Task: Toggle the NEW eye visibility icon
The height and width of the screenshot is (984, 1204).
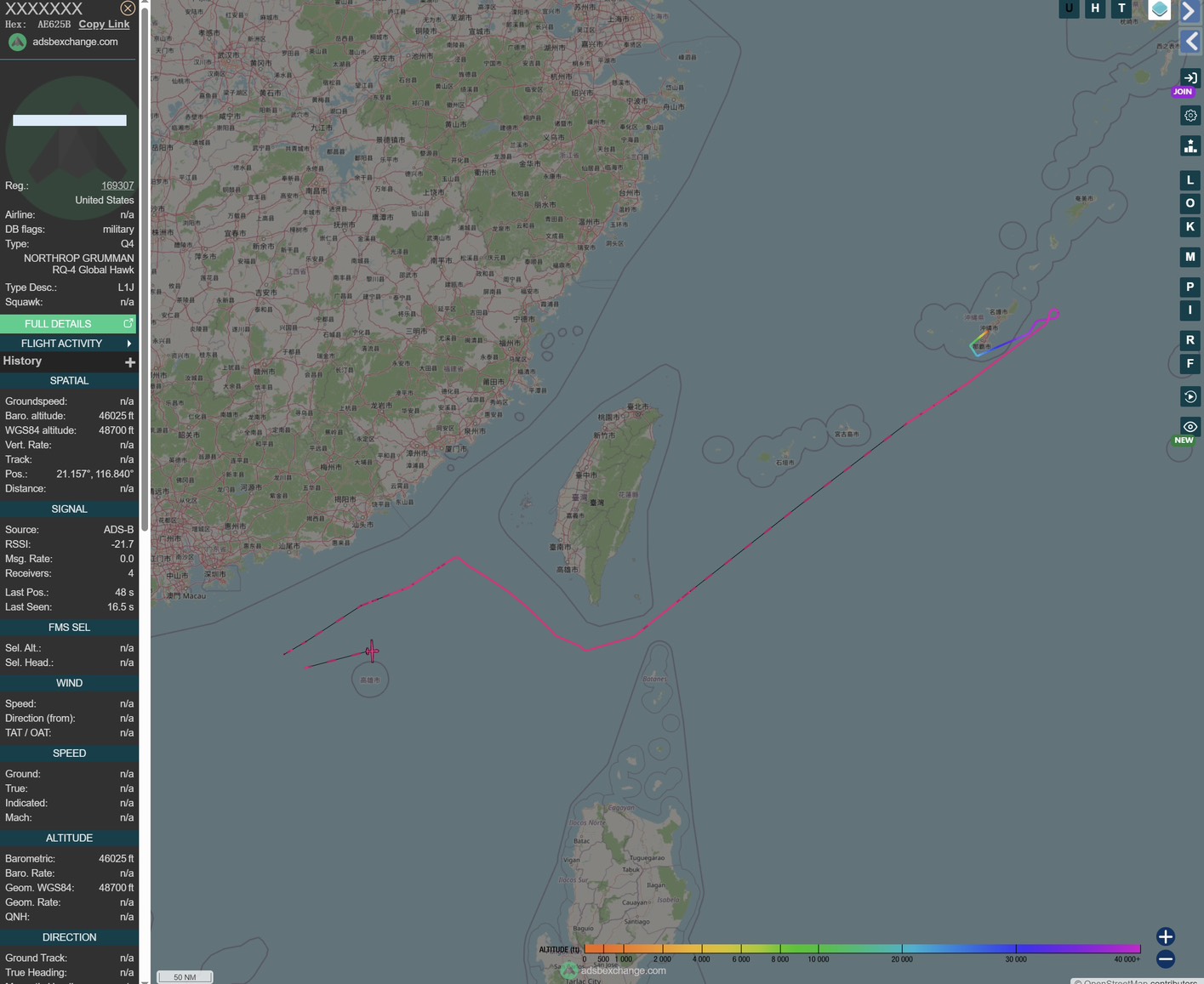Action: 1190,427
